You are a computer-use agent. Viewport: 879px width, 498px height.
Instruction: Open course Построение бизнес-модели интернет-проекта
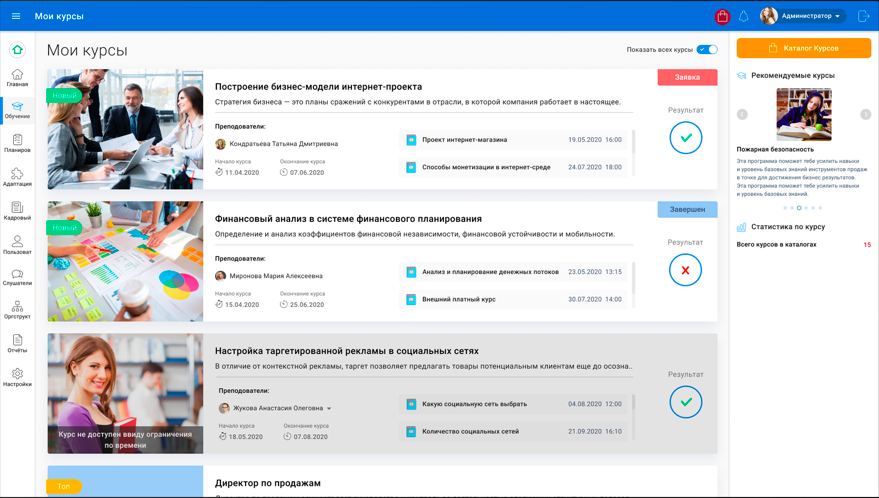tap(318, 87)
